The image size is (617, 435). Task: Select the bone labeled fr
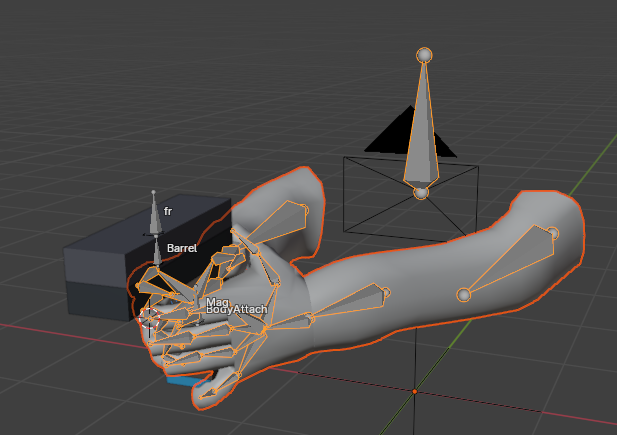155,213
